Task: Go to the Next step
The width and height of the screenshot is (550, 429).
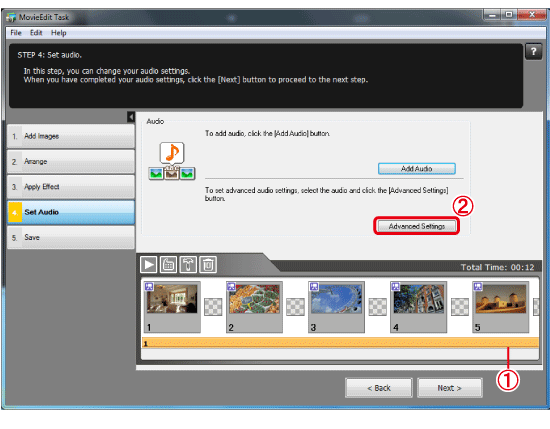Action: 450,388
